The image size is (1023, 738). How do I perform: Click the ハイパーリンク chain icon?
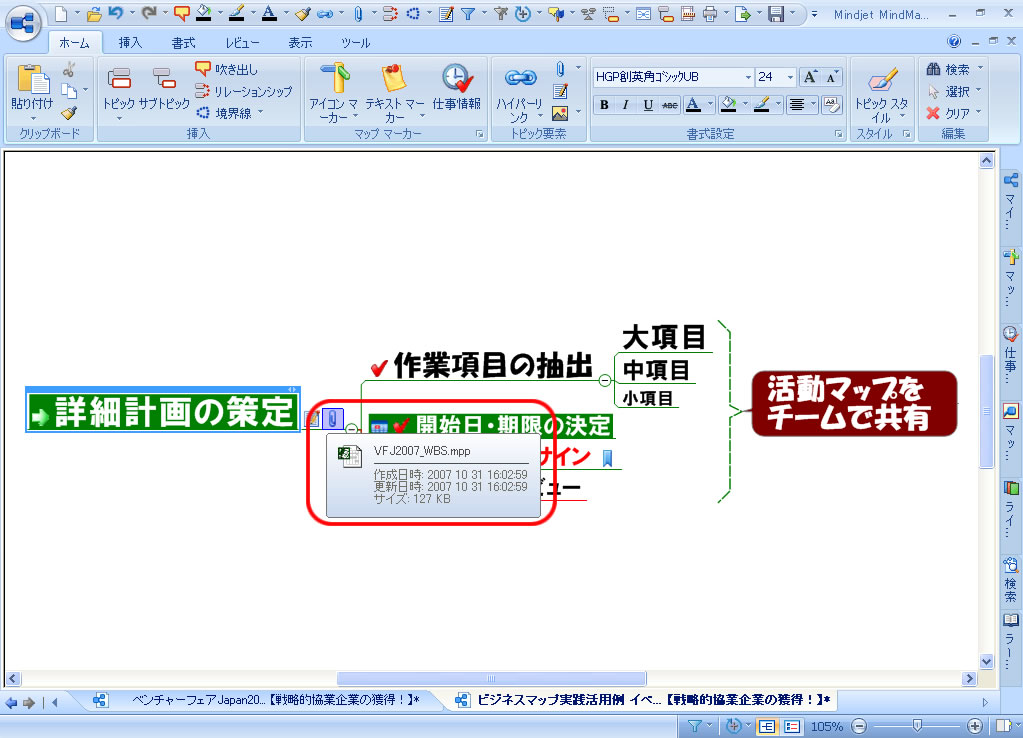click(x=519, y=78)
